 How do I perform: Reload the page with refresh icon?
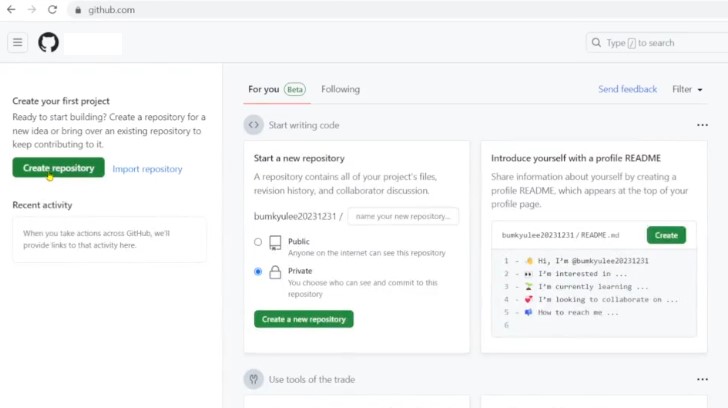(52, 10)
